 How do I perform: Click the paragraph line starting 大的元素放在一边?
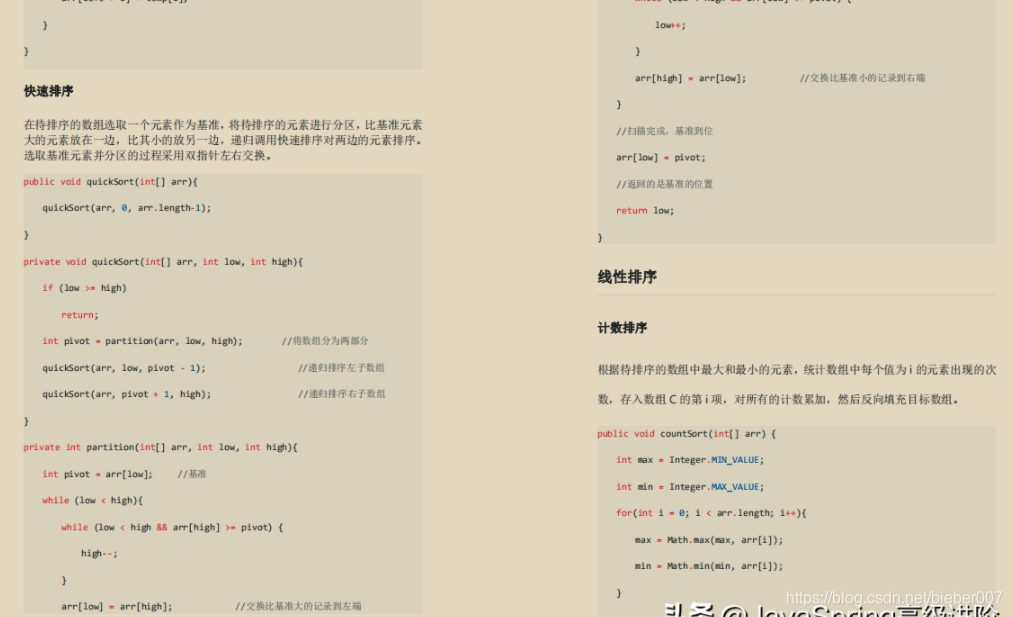click(x=223, y=140)
